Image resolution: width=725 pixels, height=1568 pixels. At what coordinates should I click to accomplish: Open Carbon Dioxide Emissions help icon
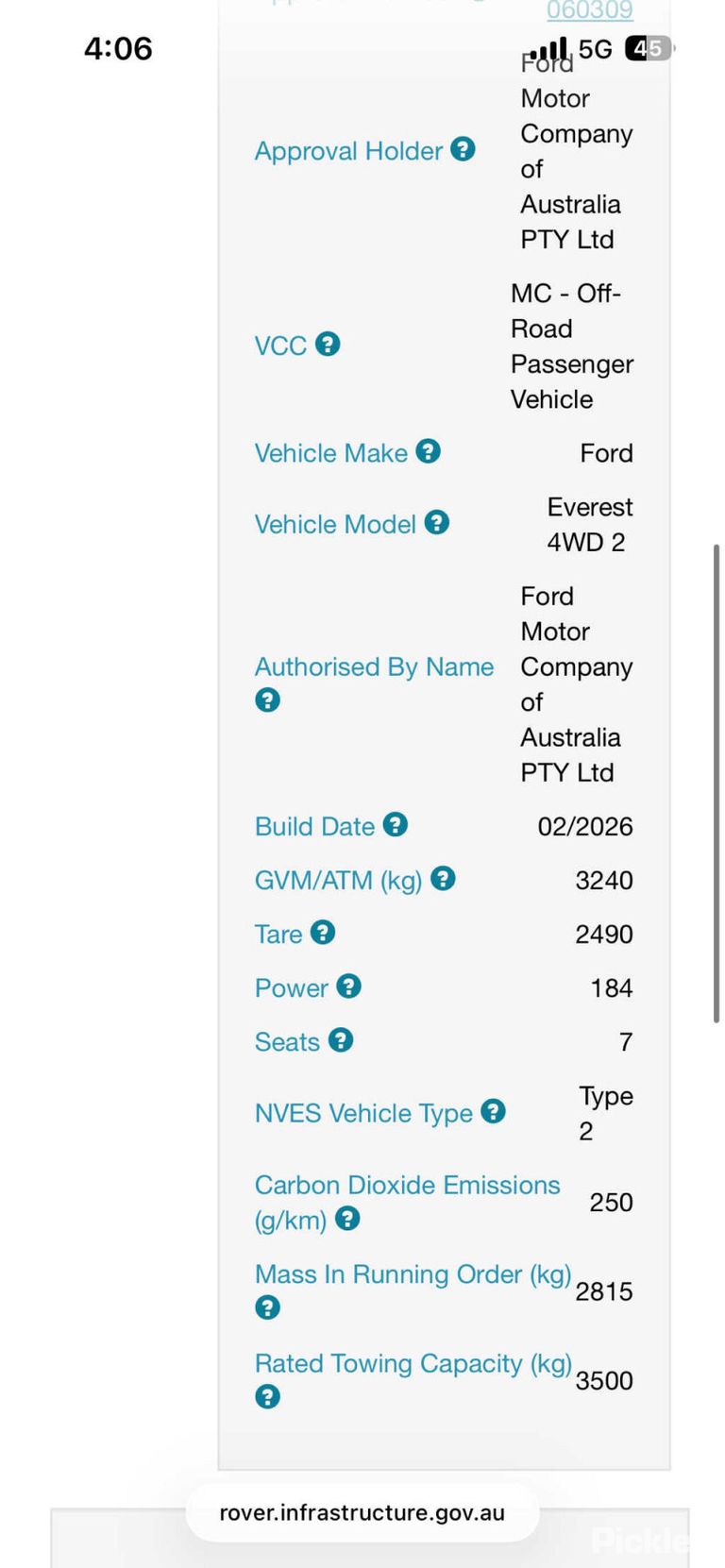tap(347, 1219)
